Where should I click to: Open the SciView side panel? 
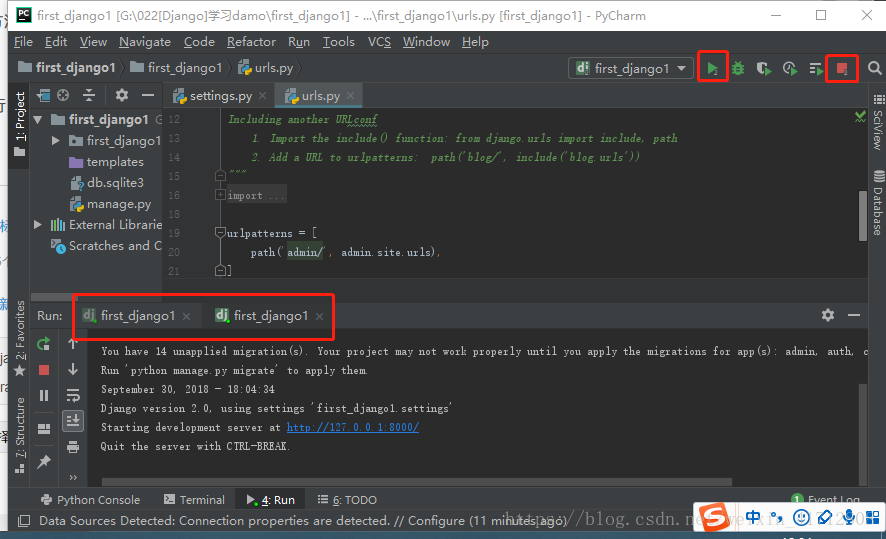click(x=878, y=122)
